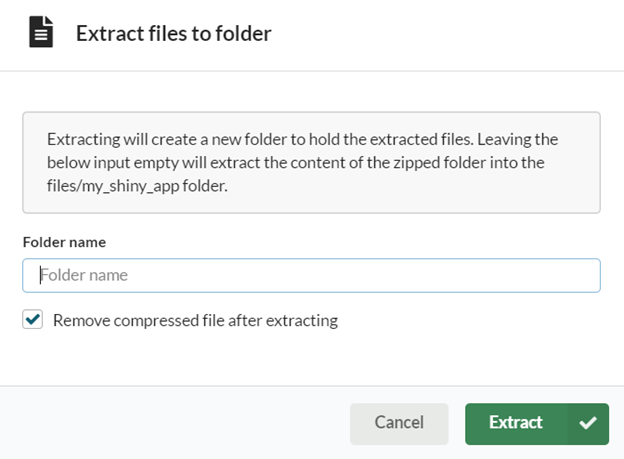Click the 'Folder name' placeholder text
Screen dimensions: 624x459
point(85,275)
